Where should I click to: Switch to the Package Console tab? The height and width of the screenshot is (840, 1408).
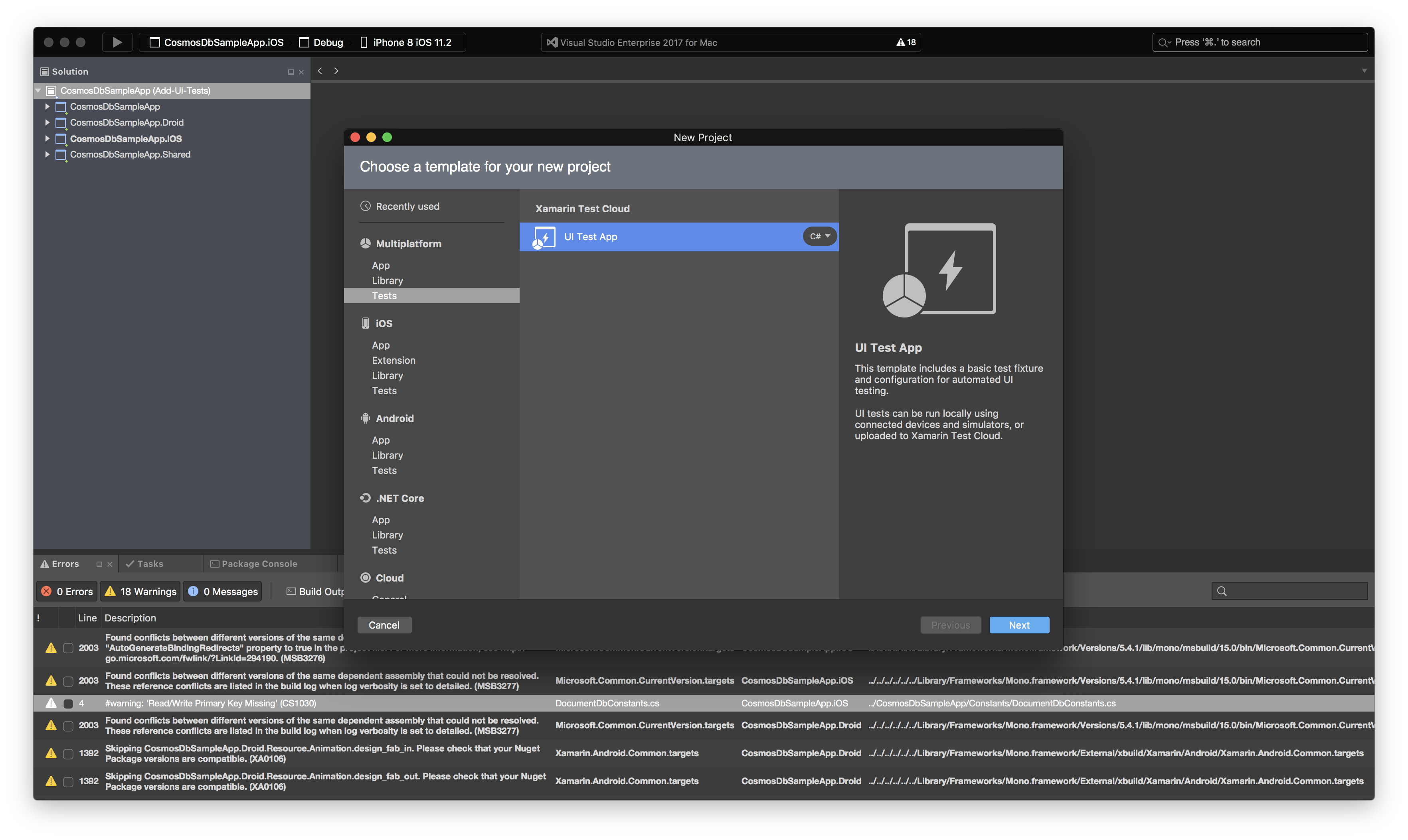[x=254, y=564]
